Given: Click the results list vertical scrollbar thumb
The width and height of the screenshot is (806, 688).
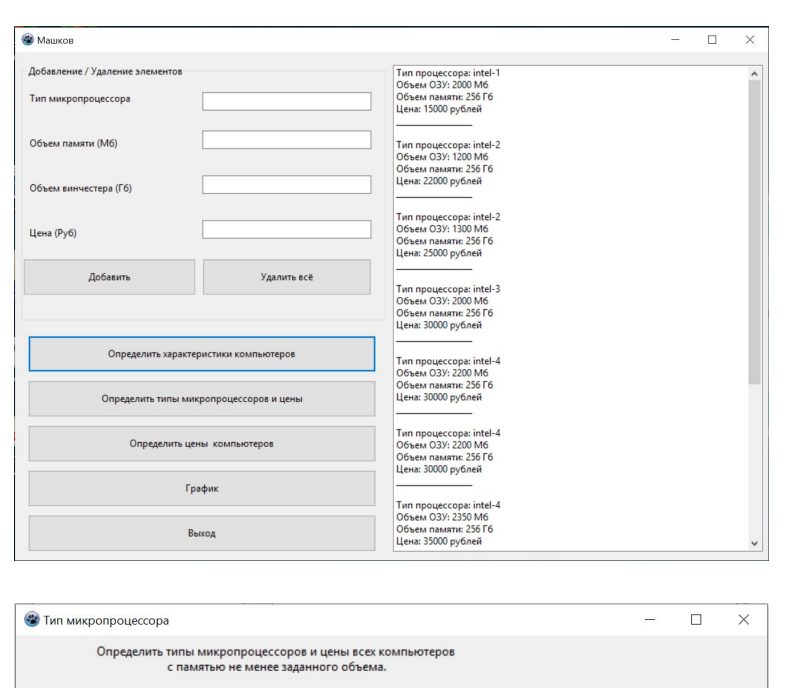Looking at the screenshot, I should coord(754,232).
